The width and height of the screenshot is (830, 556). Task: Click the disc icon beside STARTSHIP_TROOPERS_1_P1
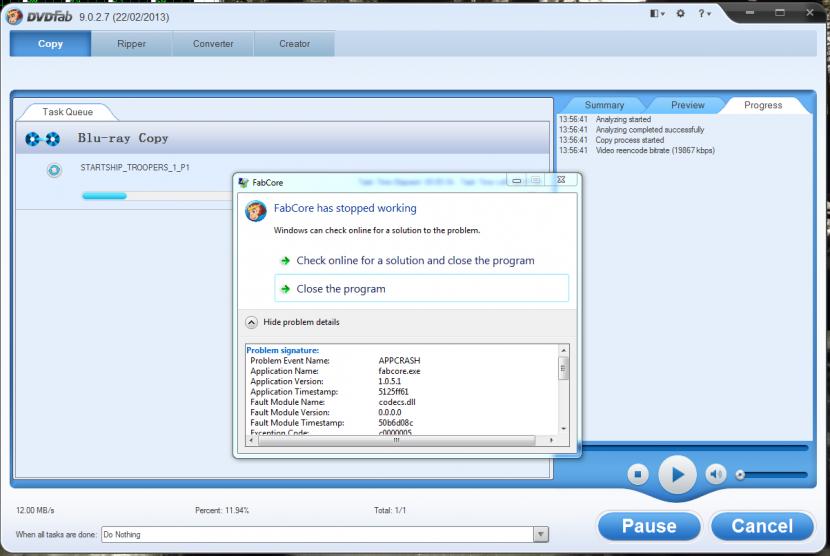pos(54,170)
